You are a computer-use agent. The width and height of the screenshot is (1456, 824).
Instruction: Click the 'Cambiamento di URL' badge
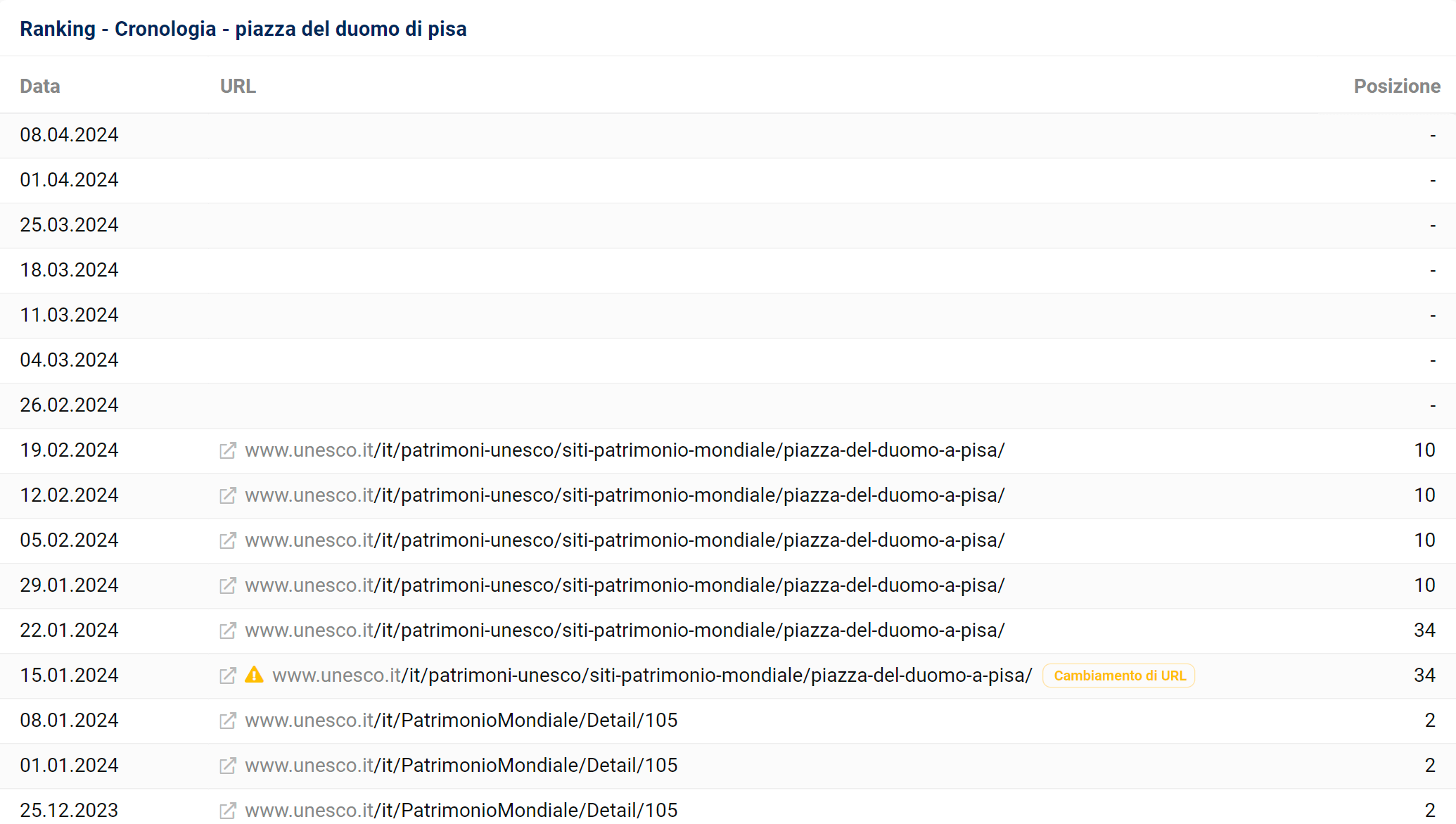point(1119,676)
